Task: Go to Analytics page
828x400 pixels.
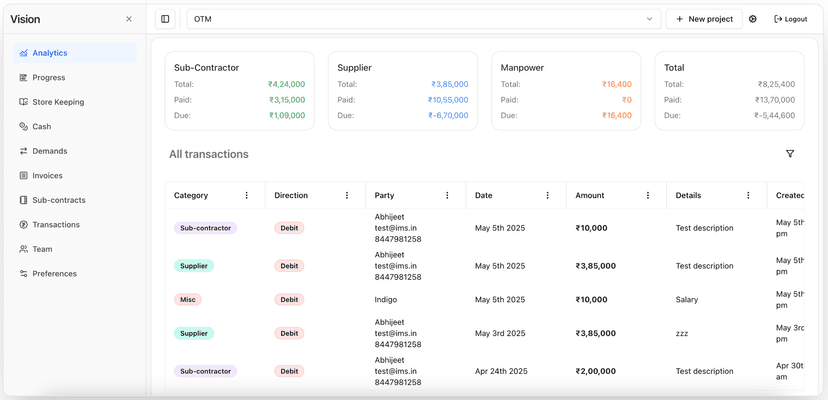Action: coord(75,53)
